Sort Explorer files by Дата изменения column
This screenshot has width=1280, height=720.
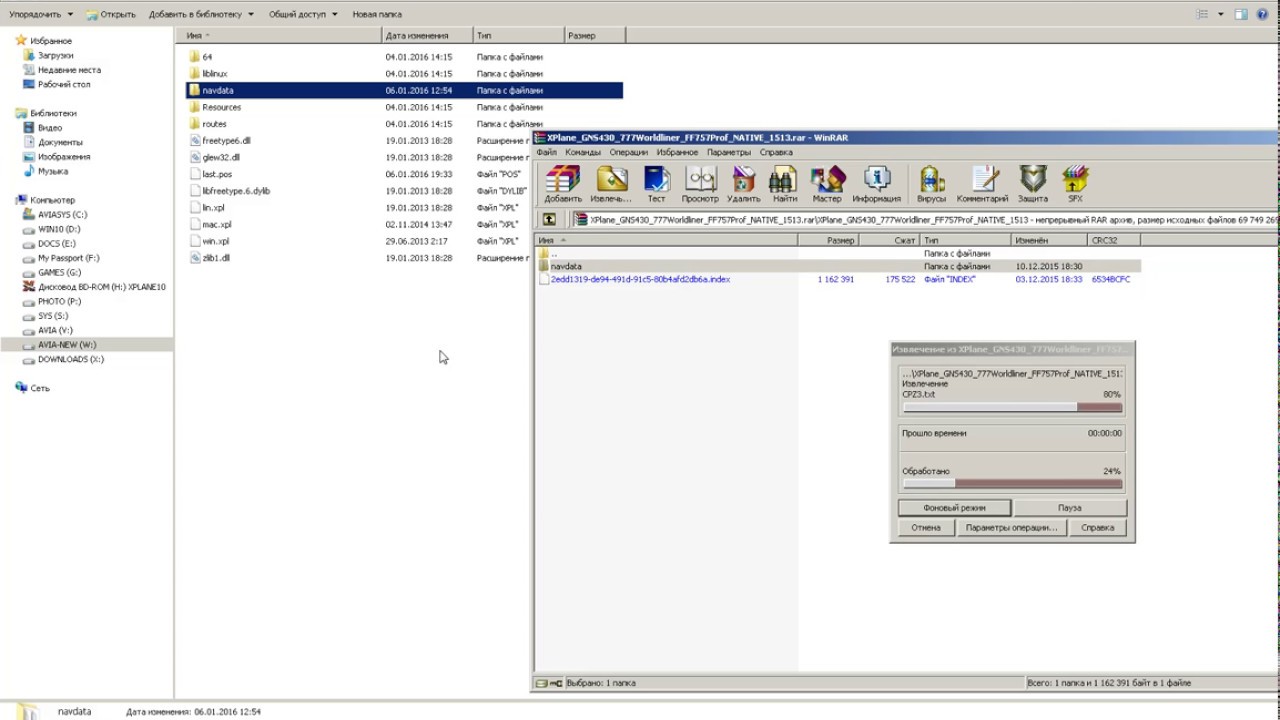click(x=428, y=35)
